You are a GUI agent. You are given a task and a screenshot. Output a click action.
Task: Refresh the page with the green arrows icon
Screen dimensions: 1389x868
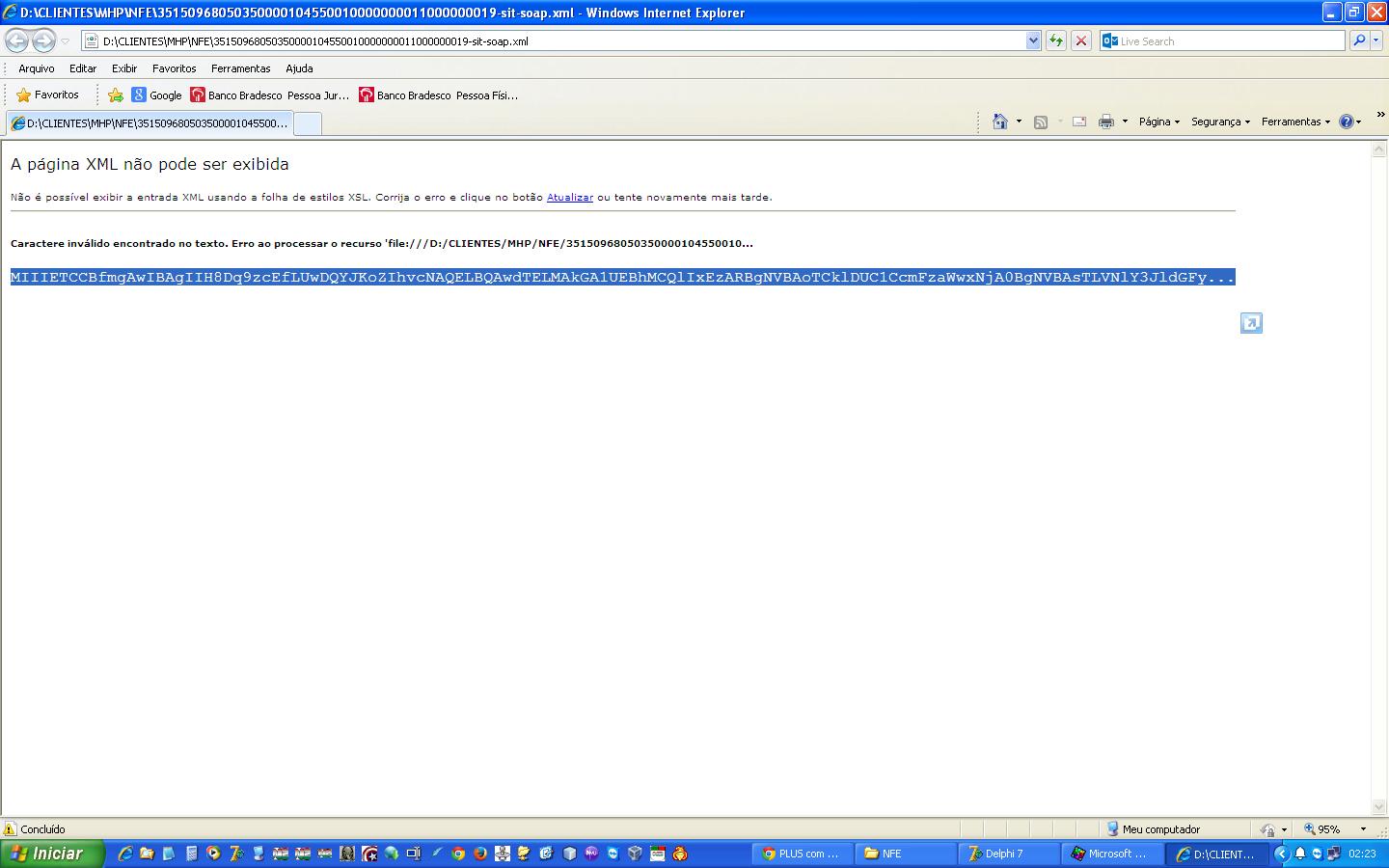pyautogui.click(x=1056, y=41)
